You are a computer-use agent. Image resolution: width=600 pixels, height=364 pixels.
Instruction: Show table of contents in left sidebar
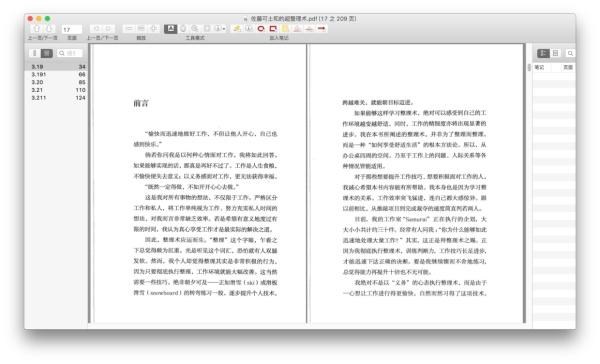47,53
